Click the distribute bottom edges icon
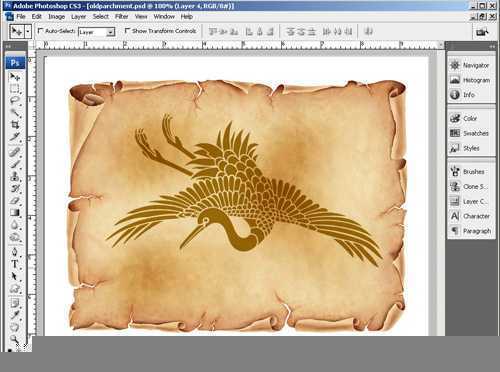Image resolution: width=500 pixels, height=372 pixels. (x=312, y=32)
